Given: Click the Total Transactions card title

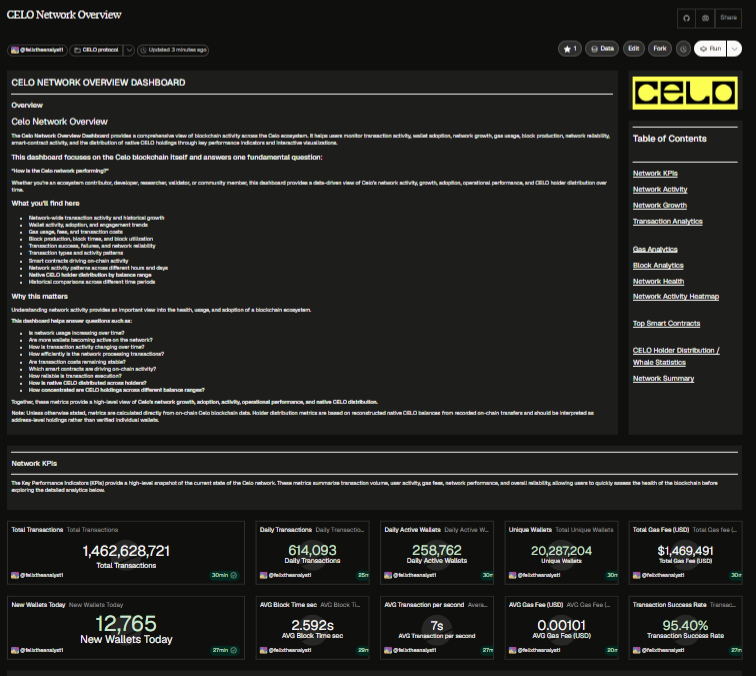Looking at the screenshot, I should [x=37, y=529].
